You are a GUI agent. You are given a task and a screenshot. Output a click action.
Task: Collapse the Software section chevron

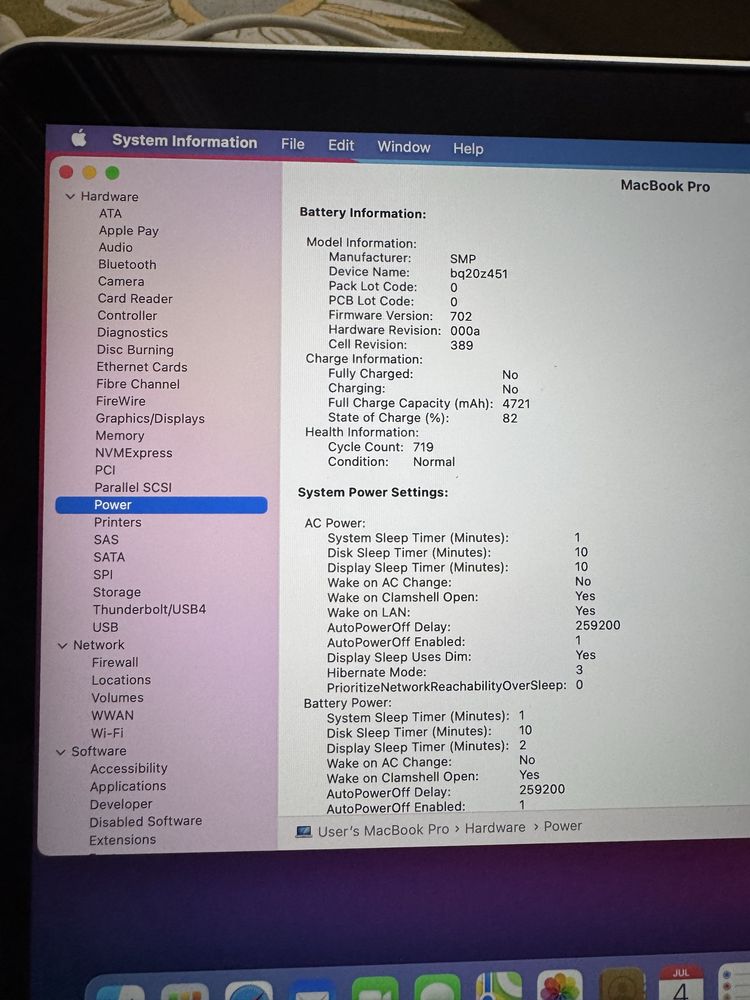[x=61, y=752]
